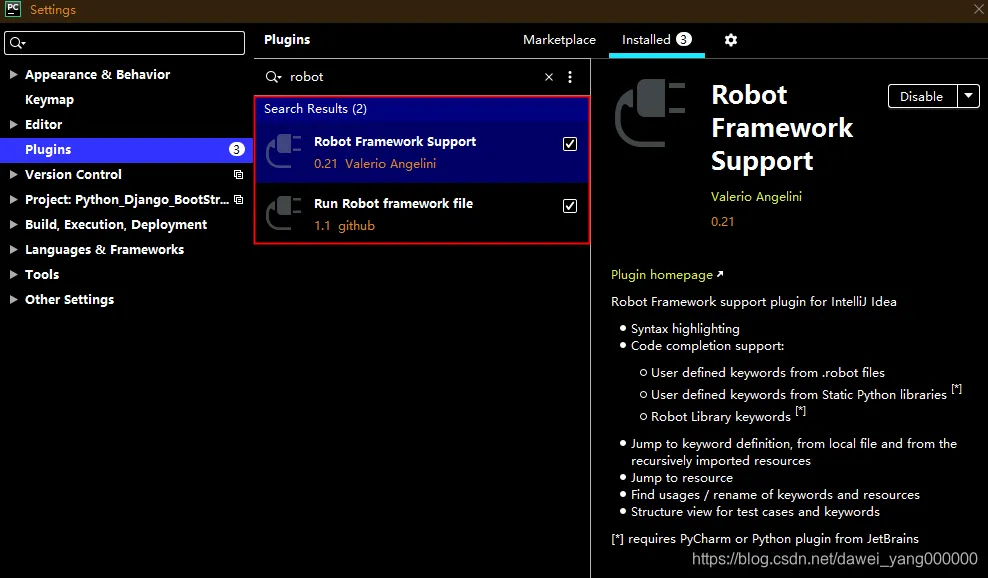The width and height of the screenshot is (988, 578).
Task: Clear the robot plugin search text
Action: 549,77
